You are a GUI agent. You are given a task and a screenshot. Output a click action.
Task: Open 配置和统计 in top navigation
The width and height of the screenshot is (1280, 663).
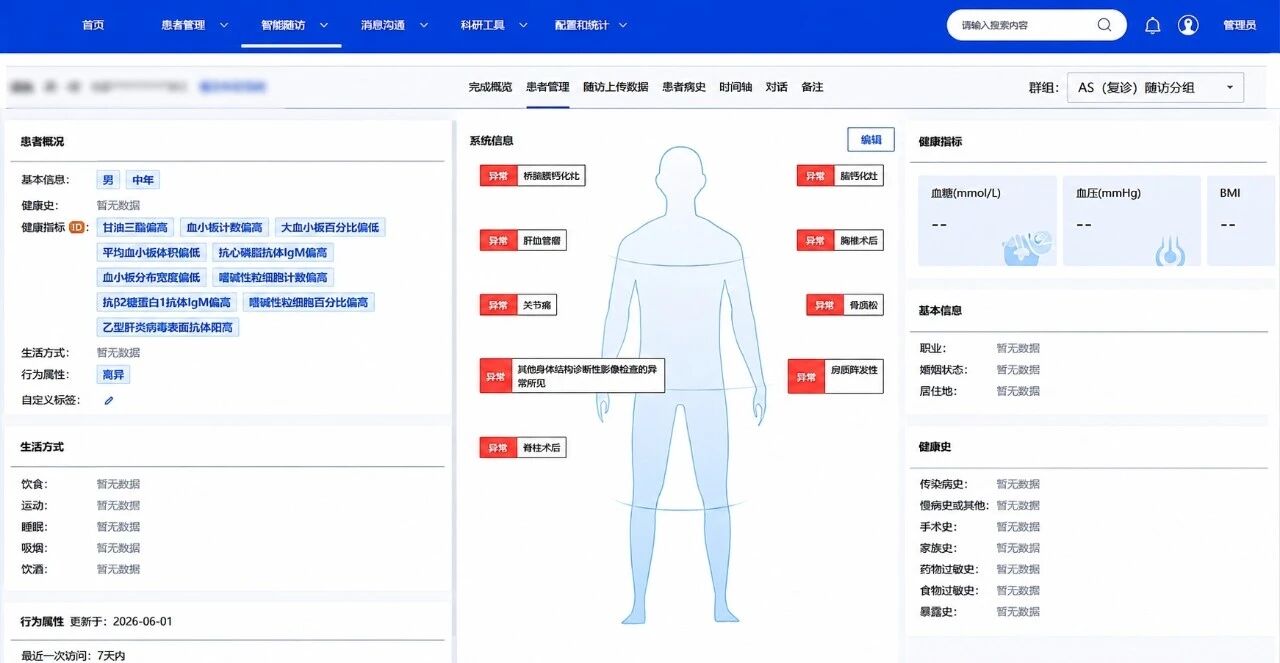[x=582, y=25]
